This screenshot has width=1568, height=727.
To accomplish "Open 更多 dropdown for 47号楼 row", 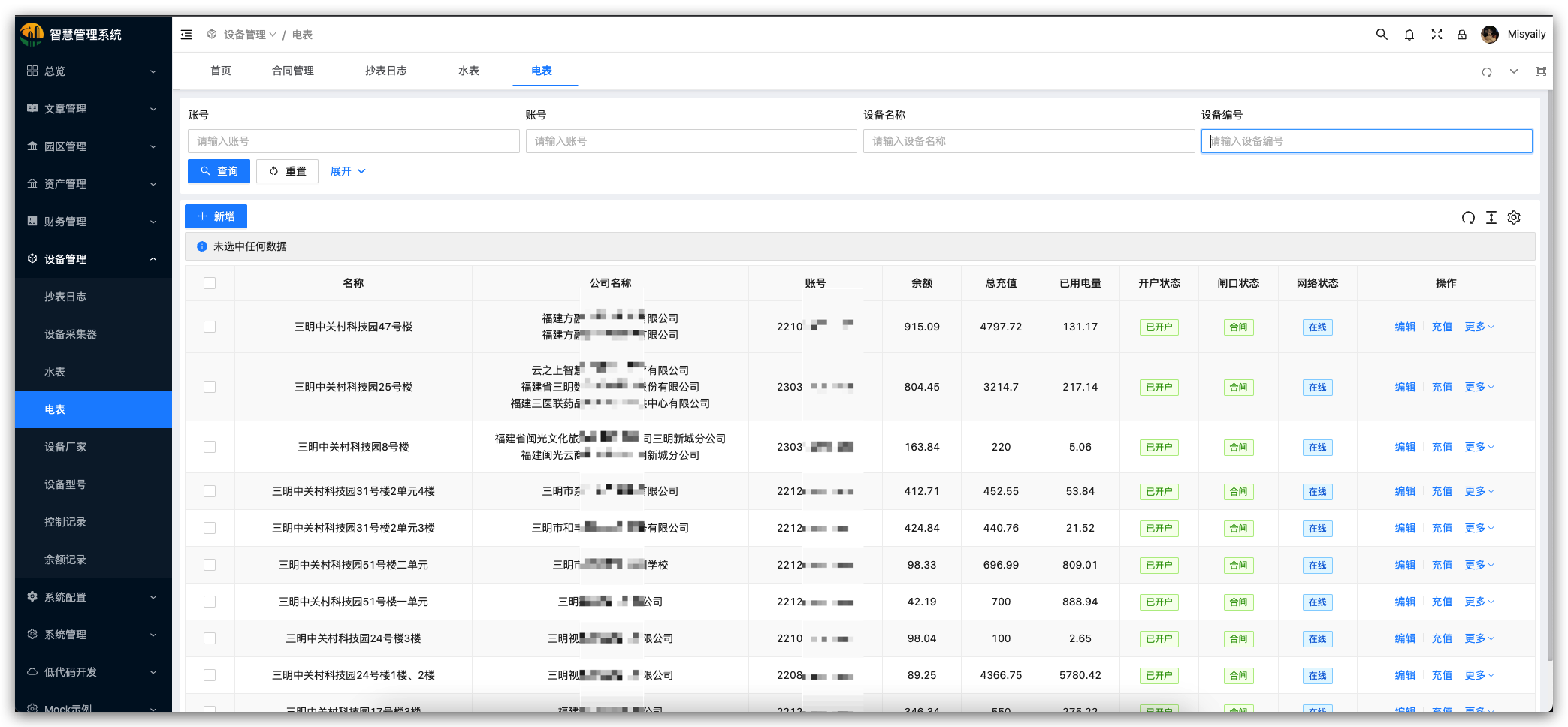I will point(1479,327).
